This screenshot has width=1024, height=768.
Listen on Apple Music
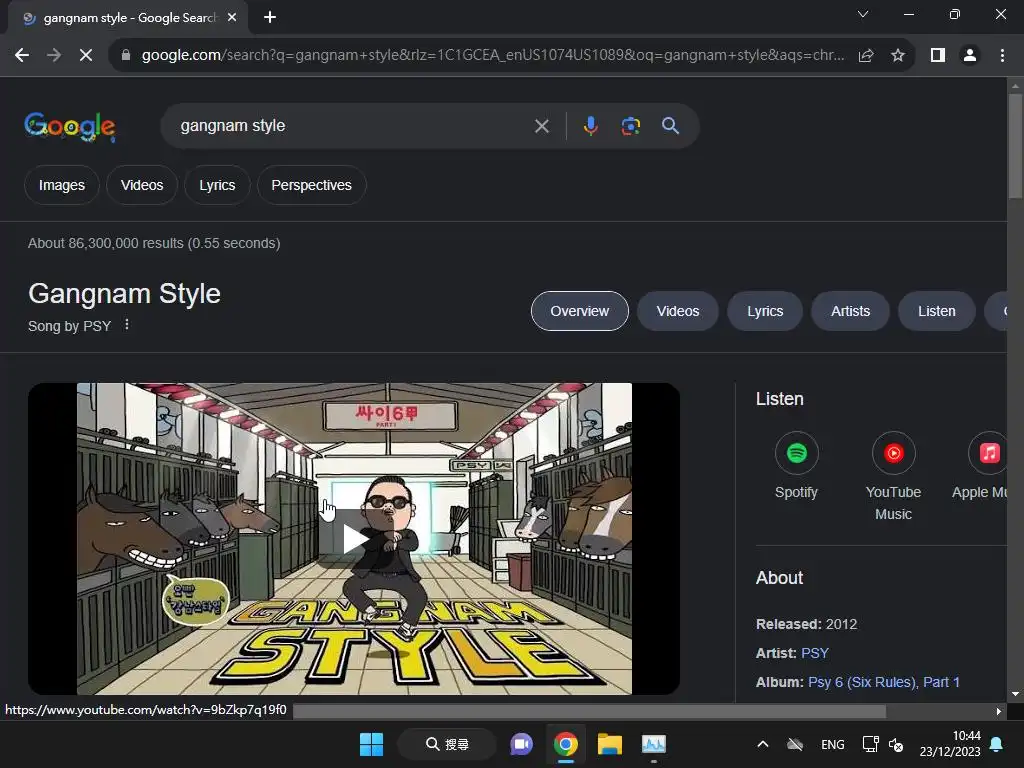(982, 466)
